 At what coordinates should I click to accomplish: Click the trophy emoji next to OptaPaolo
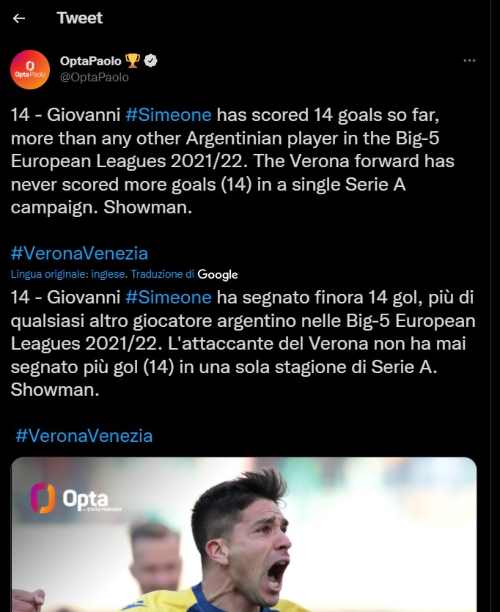coord(132,60)
